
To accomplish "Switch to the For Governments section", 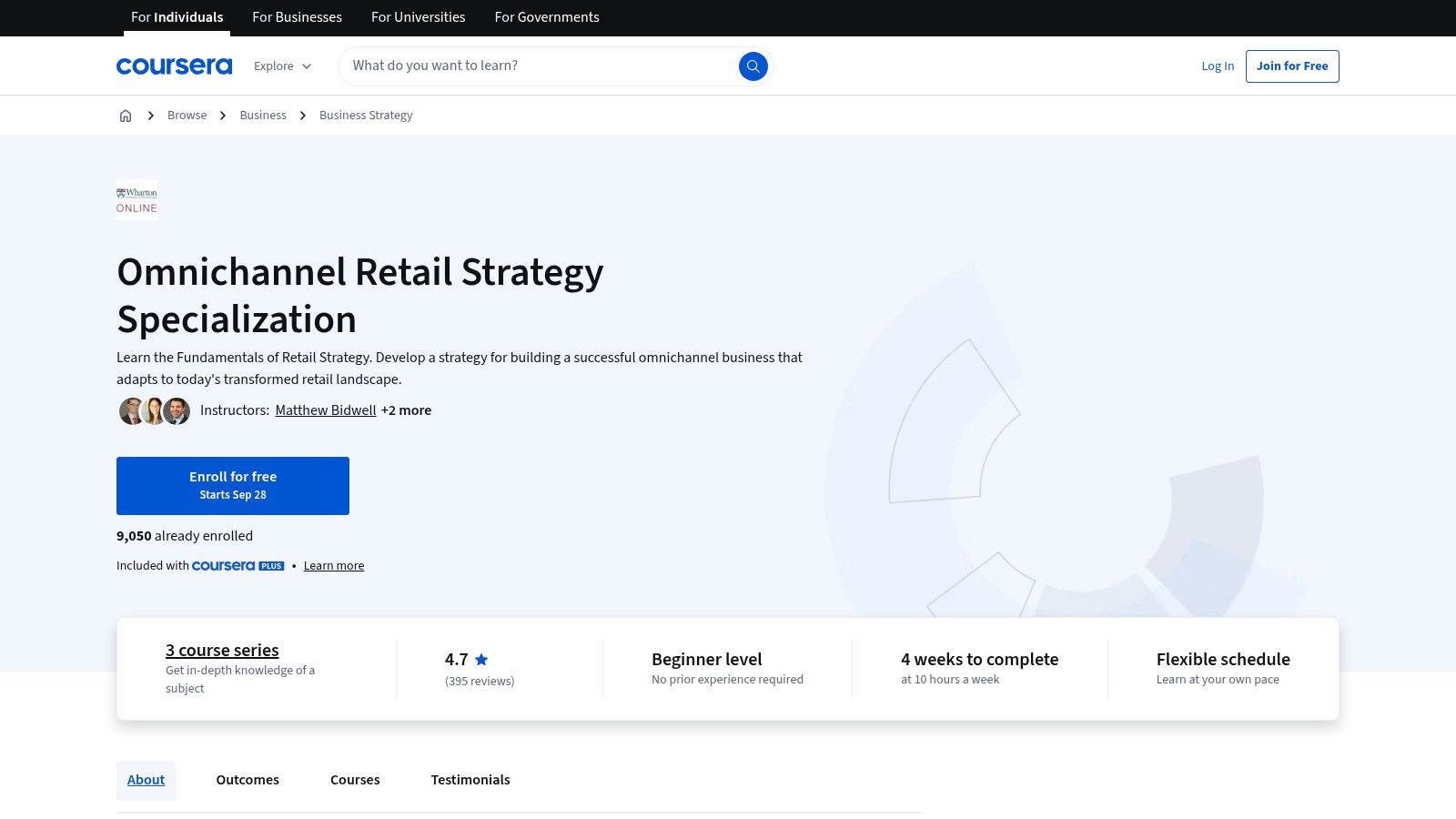I will click(x=547, y=17).
